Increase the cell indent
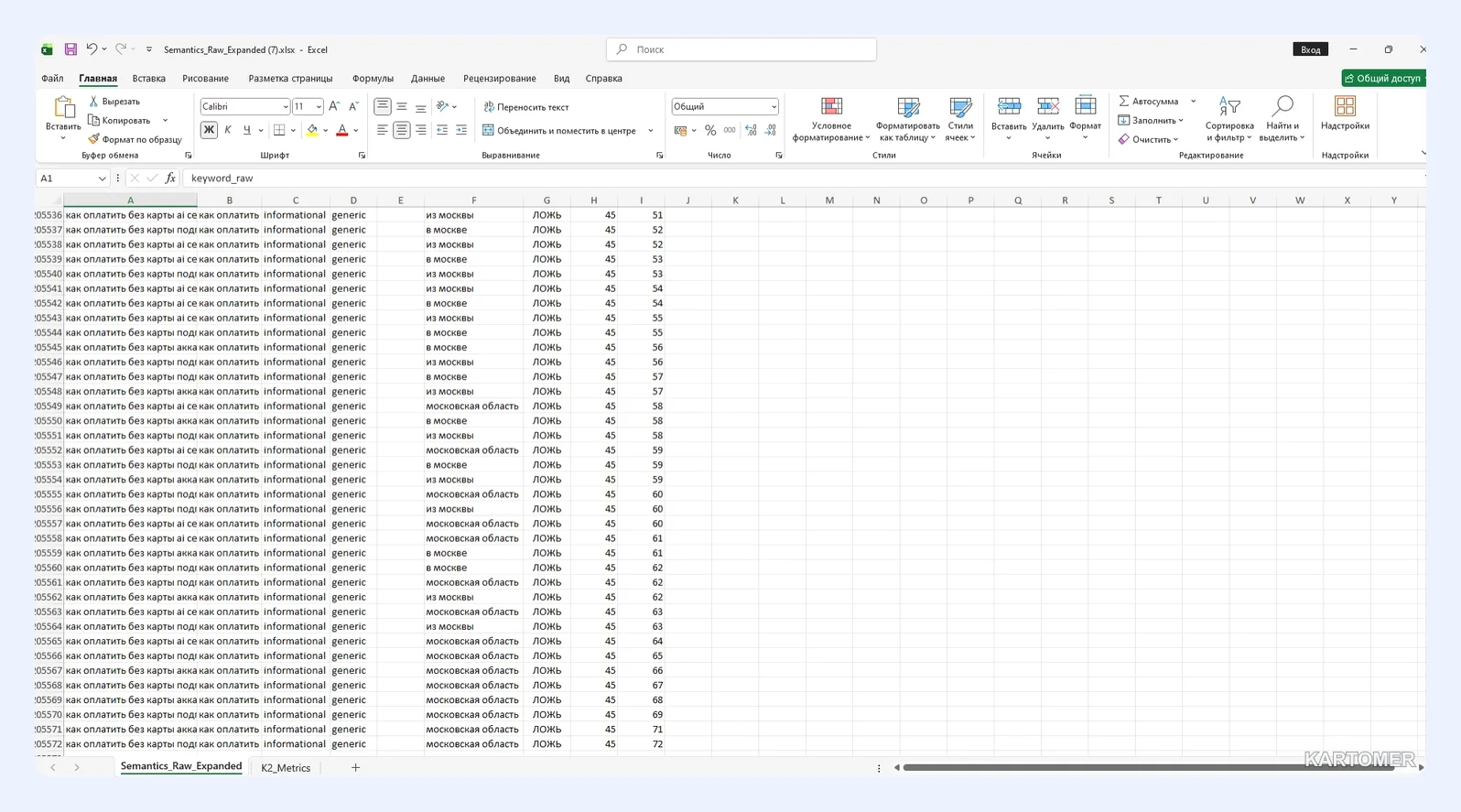The height and width of the screenshot is (812, 1461). (x=461, y=130)
